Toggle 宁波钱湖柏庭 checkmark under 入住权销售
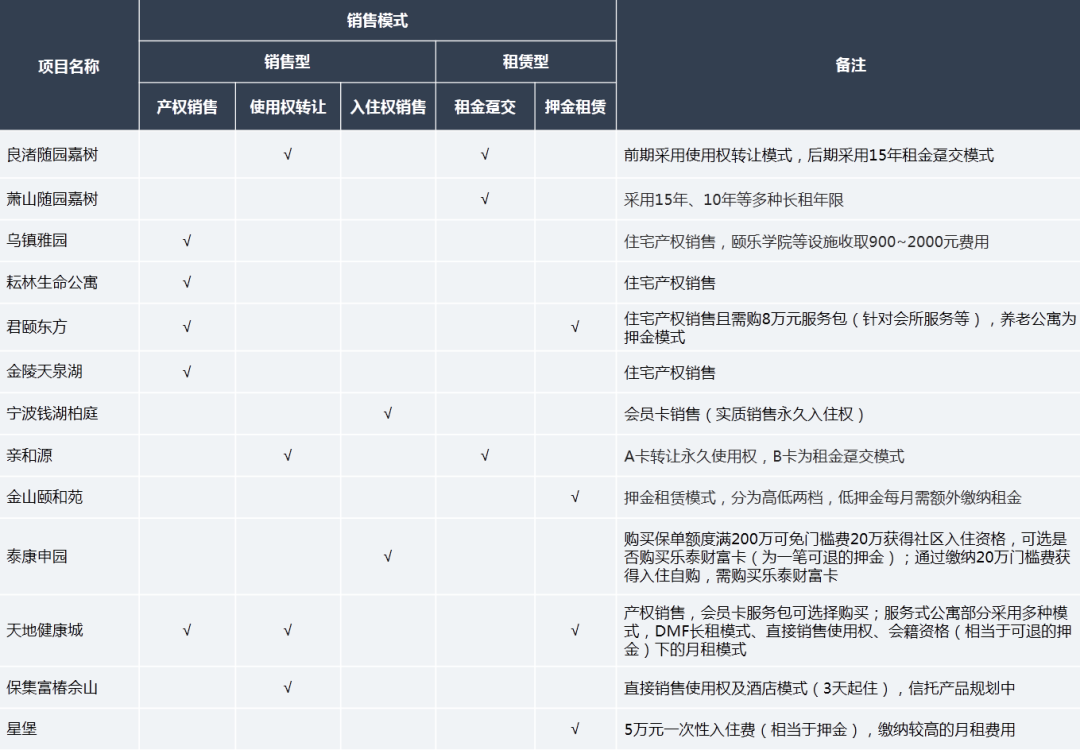Image resolution: width=1080 pixels, height=750 pixels. pyautogui.click(x=387, y=414)
